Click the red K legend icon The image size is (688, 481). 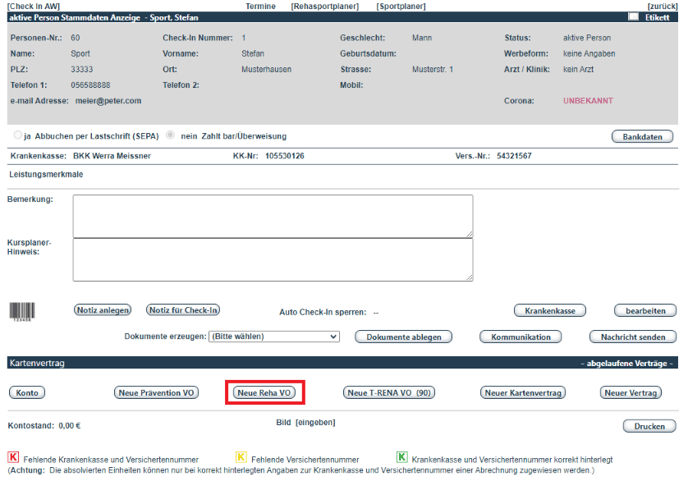pos(13,457)
